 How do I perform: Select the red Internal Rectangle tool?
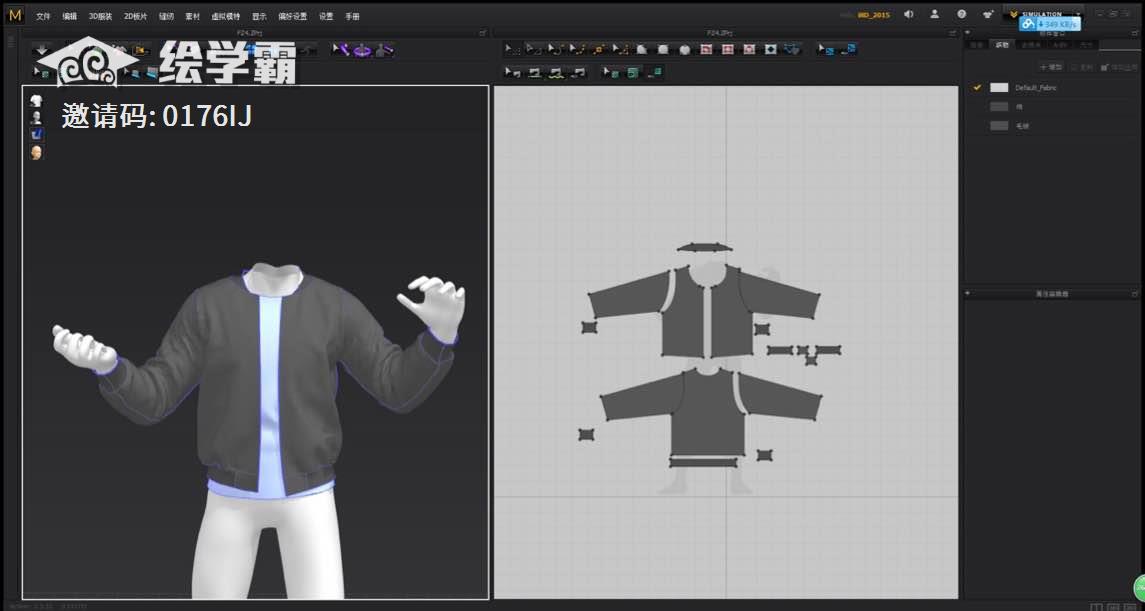click(727, 49)
